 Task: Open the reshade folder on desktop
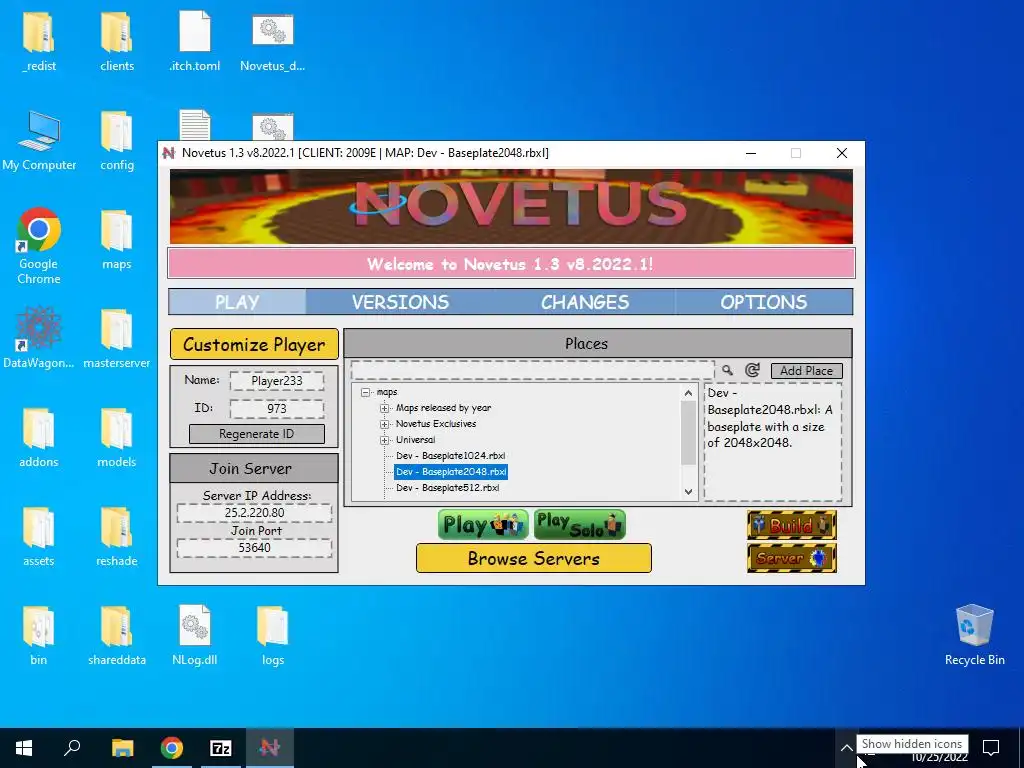117,536
